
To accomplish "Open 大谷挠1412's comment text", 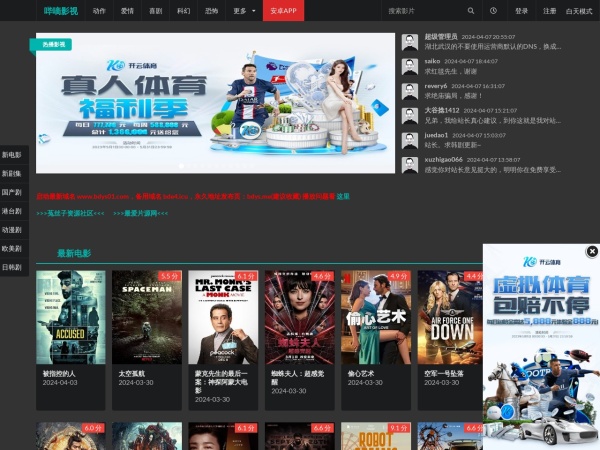I will [x=493, y=121].
